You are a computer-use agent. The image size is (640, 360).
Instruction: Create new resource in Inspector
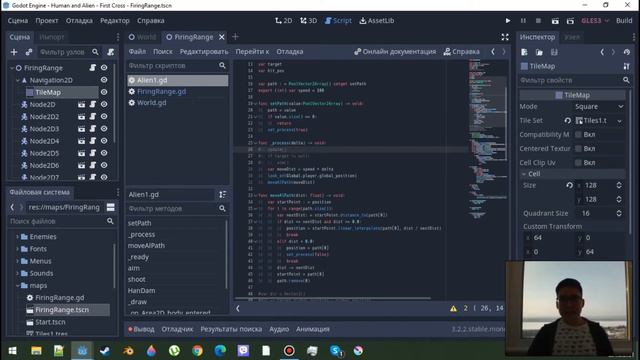coord(524,52)
